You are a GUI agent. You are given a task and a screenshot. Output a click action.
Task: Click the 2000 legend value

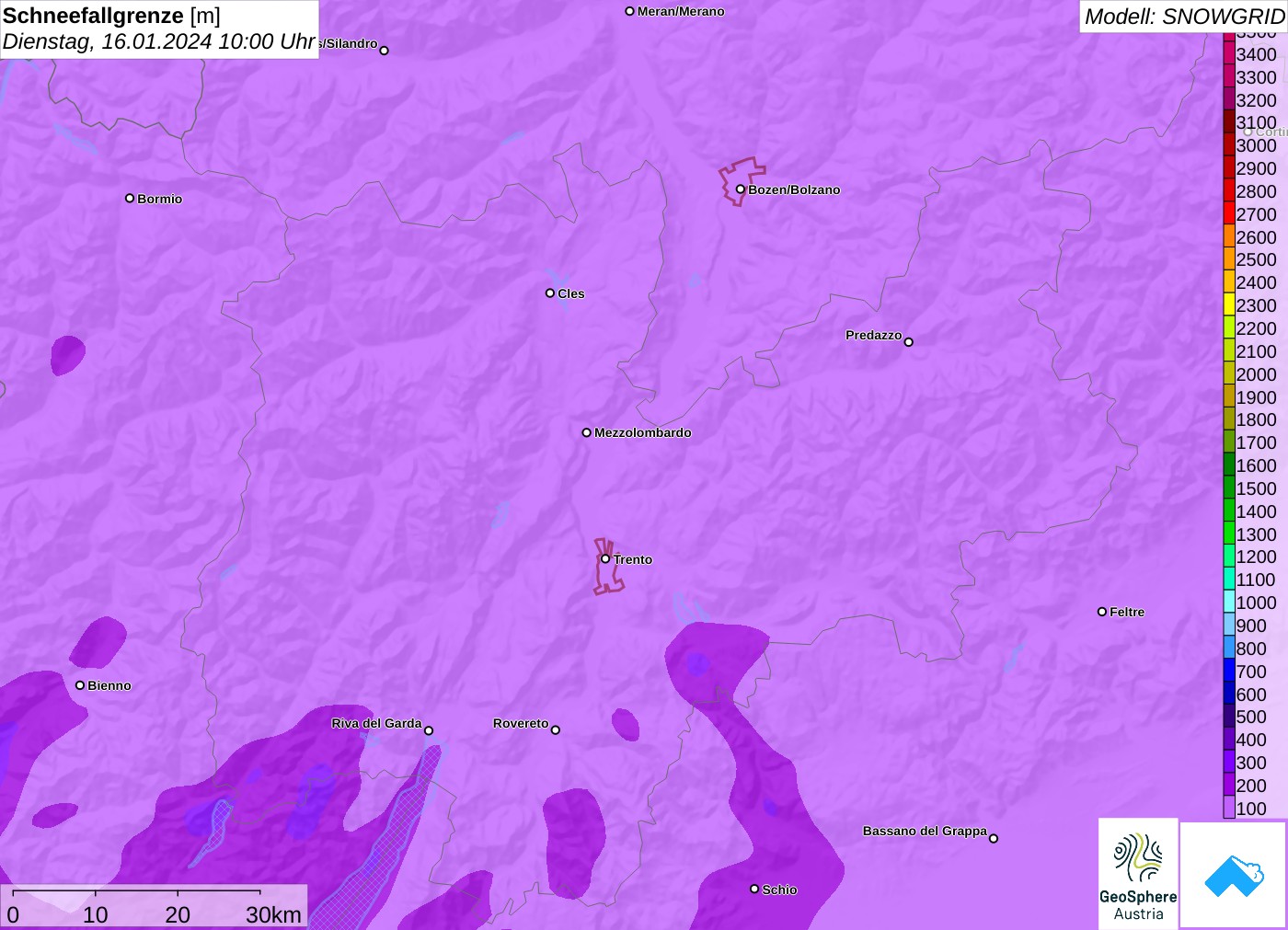pos(1256,374)
